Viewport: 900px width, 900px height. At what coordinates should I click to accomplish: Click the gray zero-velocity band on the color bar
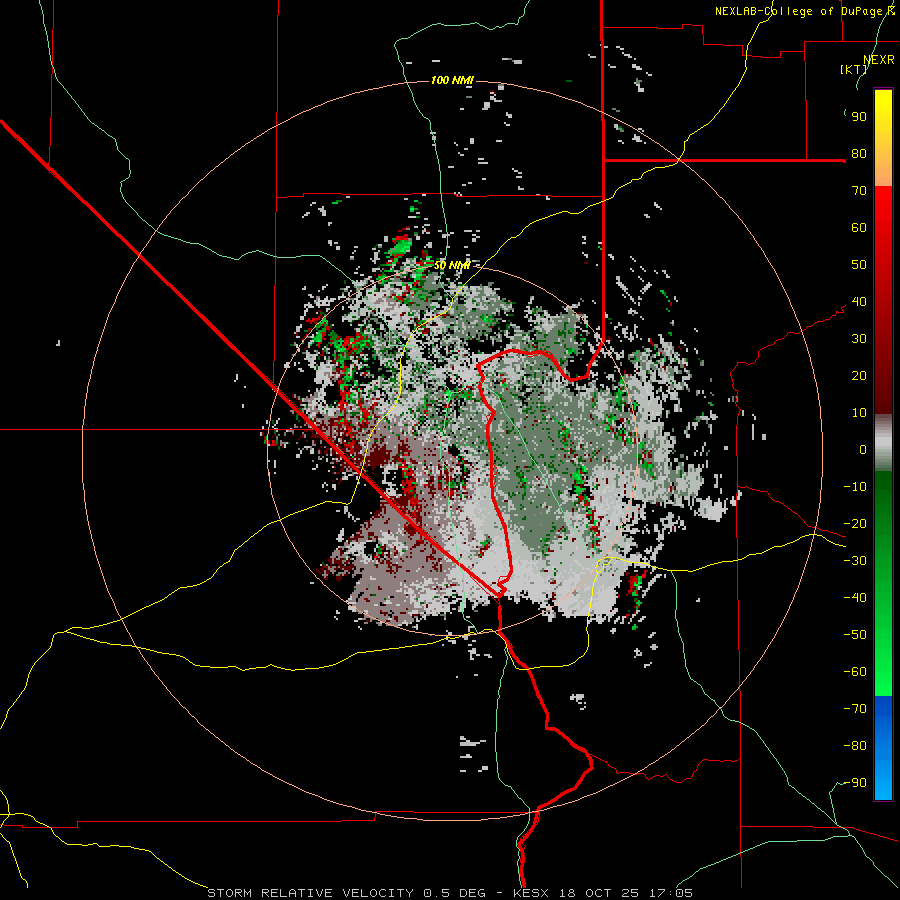tap(883, 442)
